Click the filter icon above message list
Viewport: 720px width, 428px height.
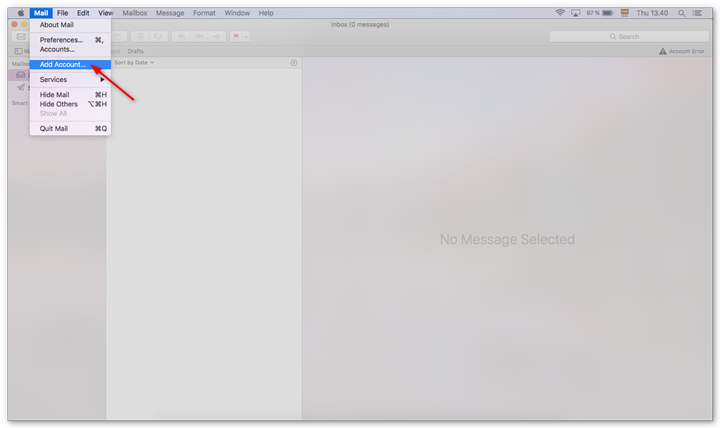pos(293,62)
